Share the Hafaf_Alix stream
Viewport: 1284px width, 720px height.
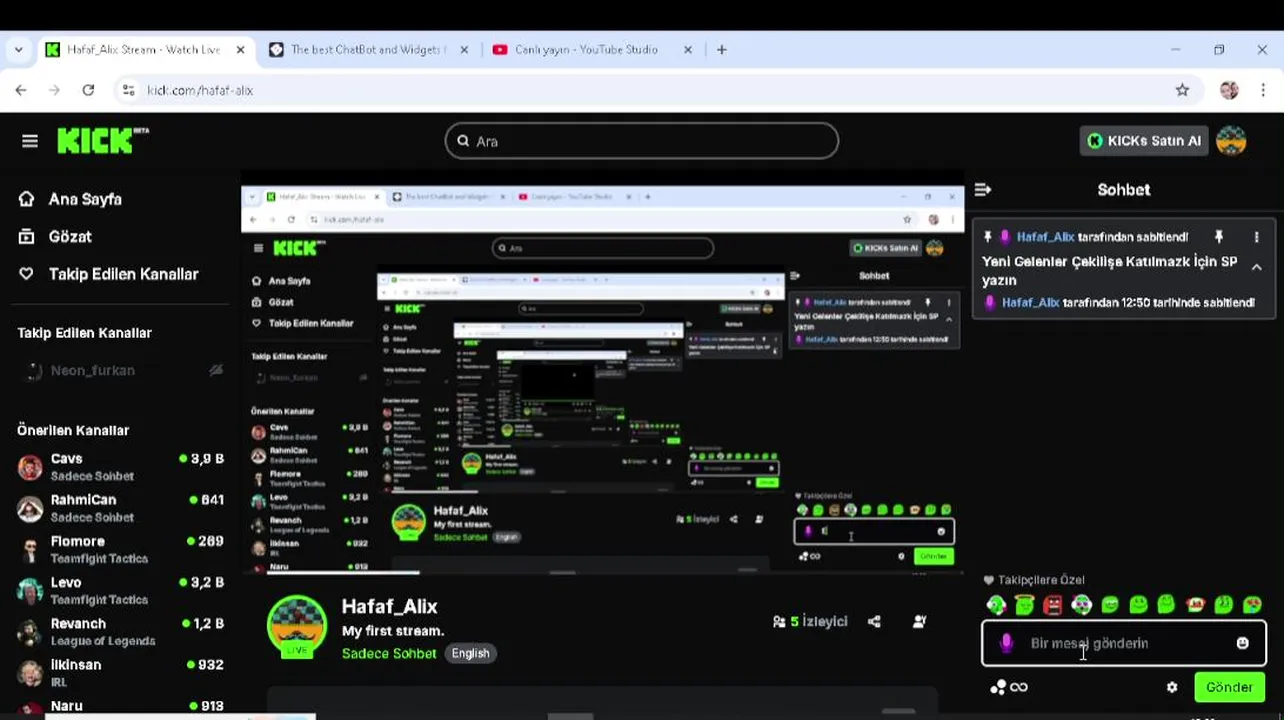click(874, 621)
